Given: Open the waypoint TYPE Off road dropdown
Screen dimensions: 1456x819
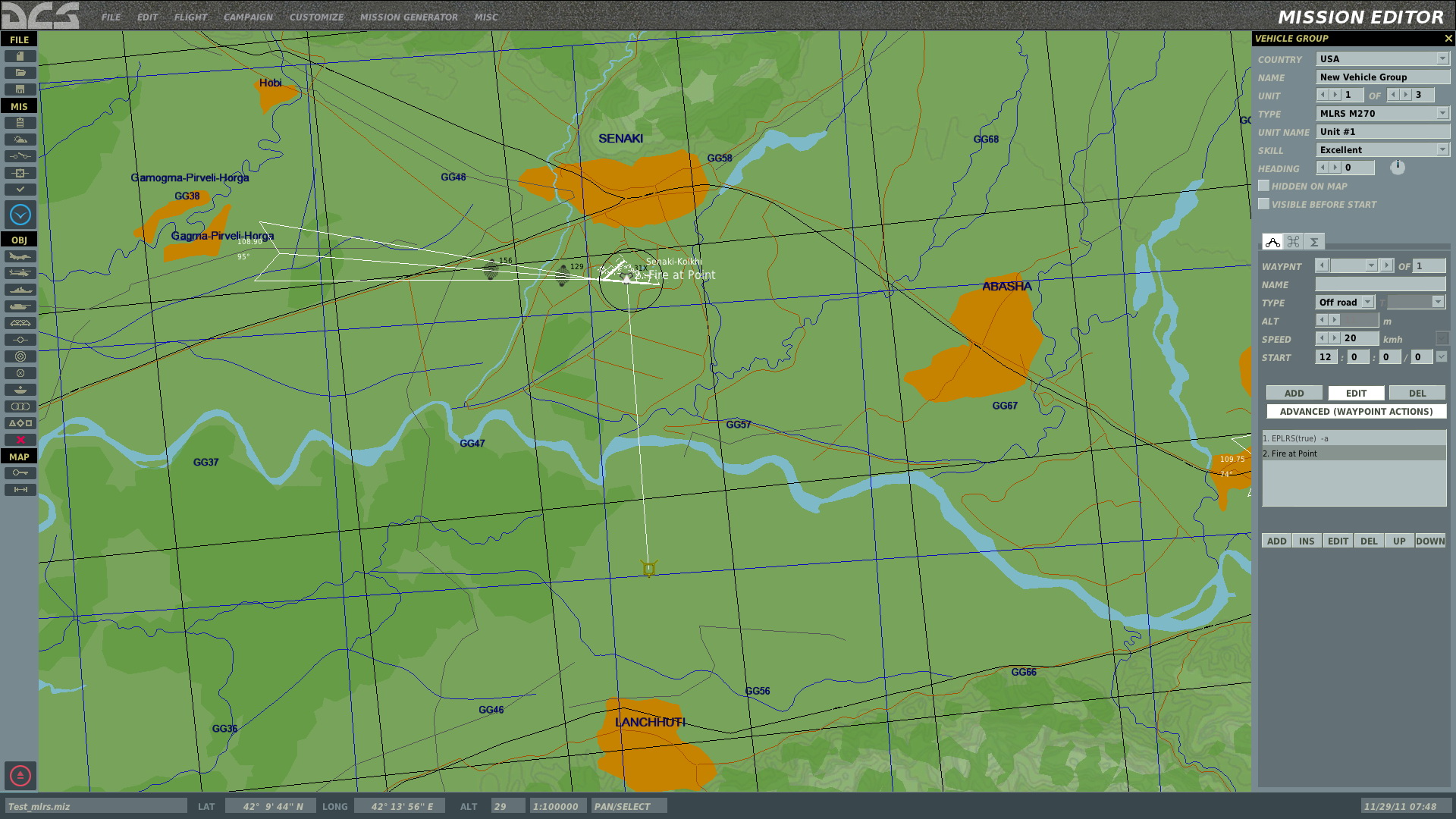Looking at the screenshot, I should pyautogui.click(x=1345, y=302).
